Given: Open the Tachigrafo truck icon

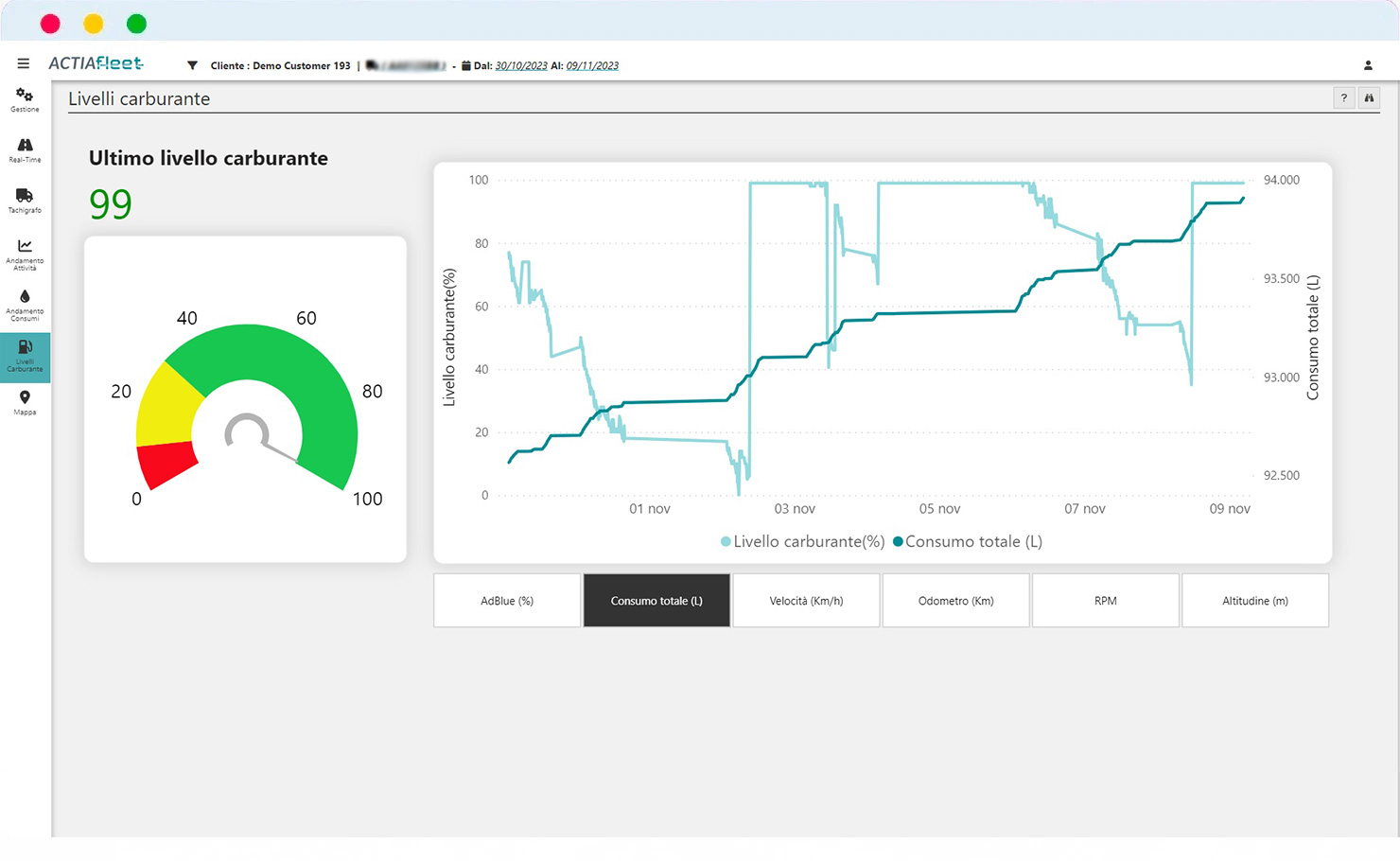Looking at the screenshot, I should [25, 200].
